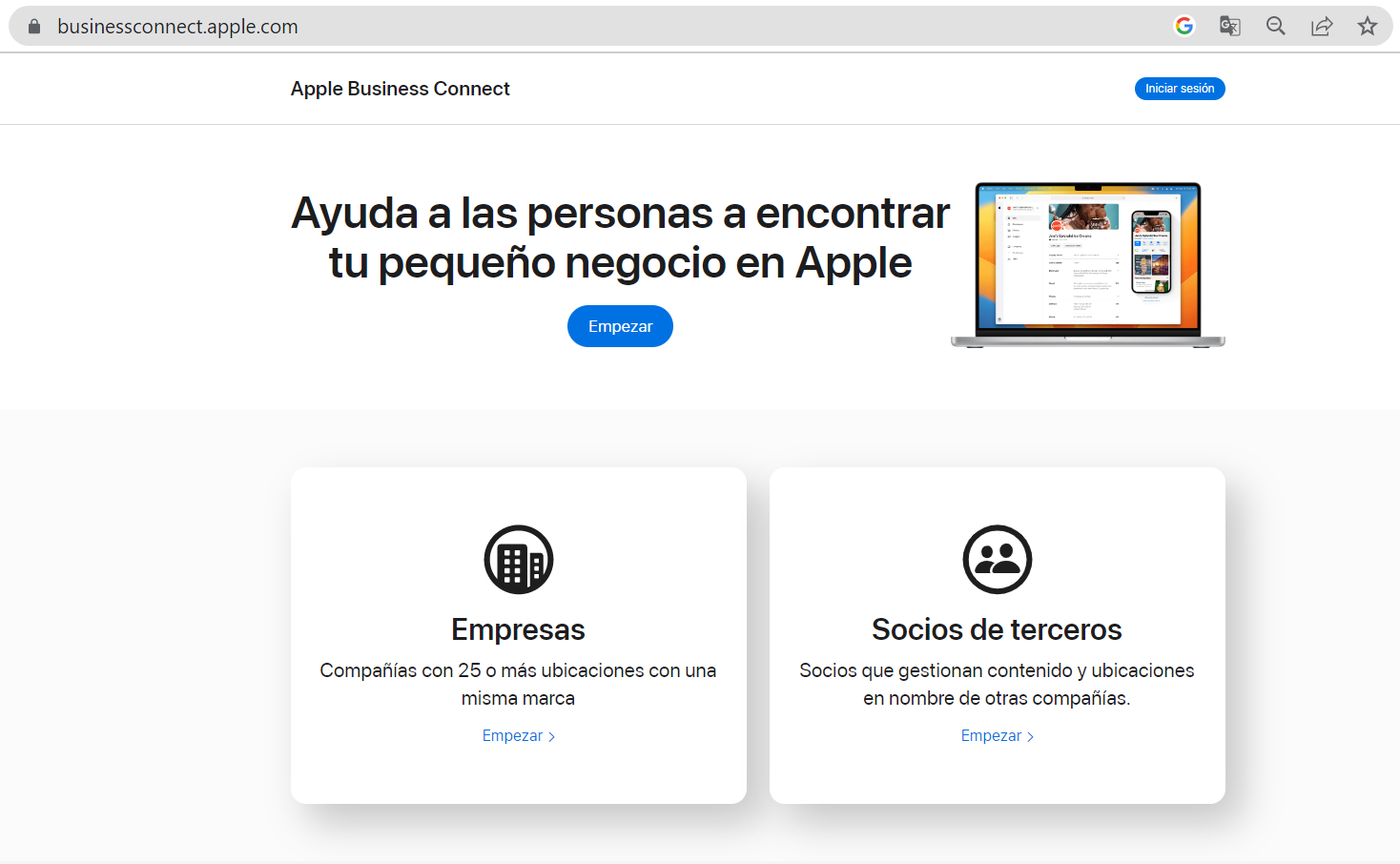Open the Apple Business Connect title
The image size is (1400, 864).
(x=400, y=89)
